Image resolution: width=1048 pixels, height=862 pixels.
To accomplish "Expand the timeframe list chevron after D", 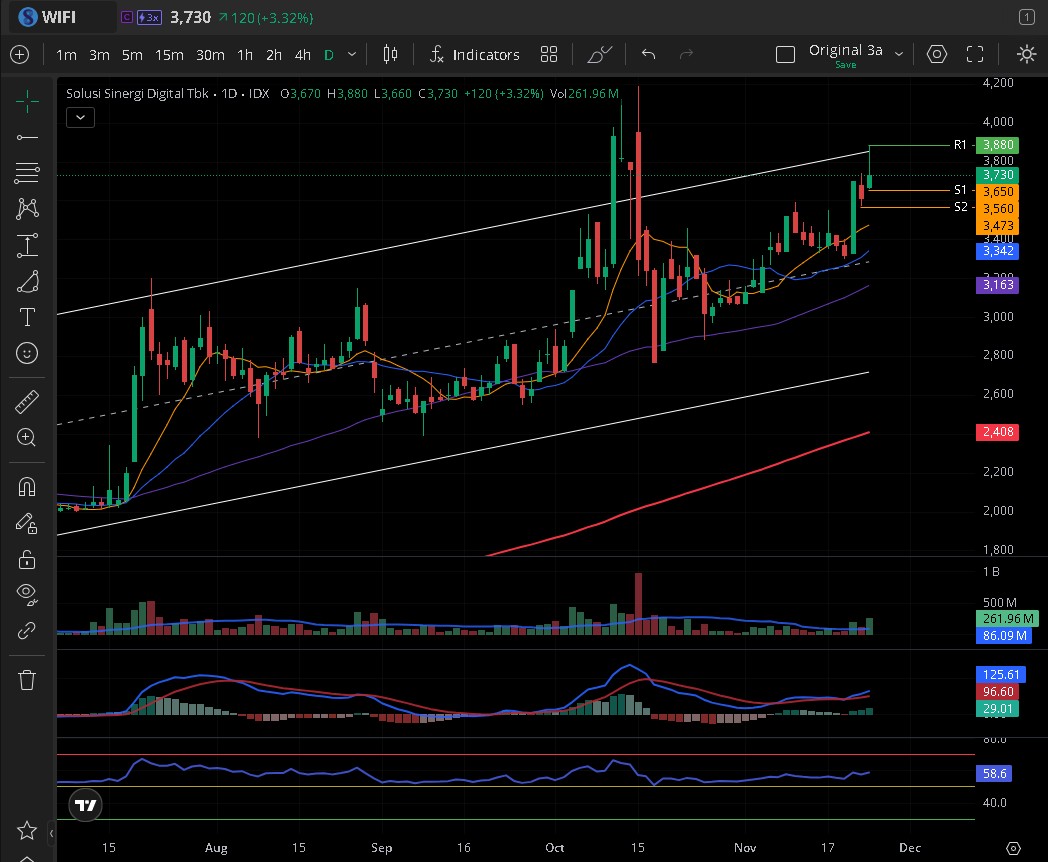I will click(x=350, y=55).
